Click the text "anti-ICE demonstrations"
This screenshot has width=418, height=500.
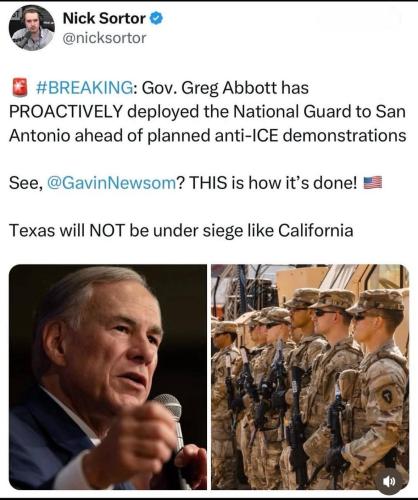pyautogui.click(x=310, y=135)
